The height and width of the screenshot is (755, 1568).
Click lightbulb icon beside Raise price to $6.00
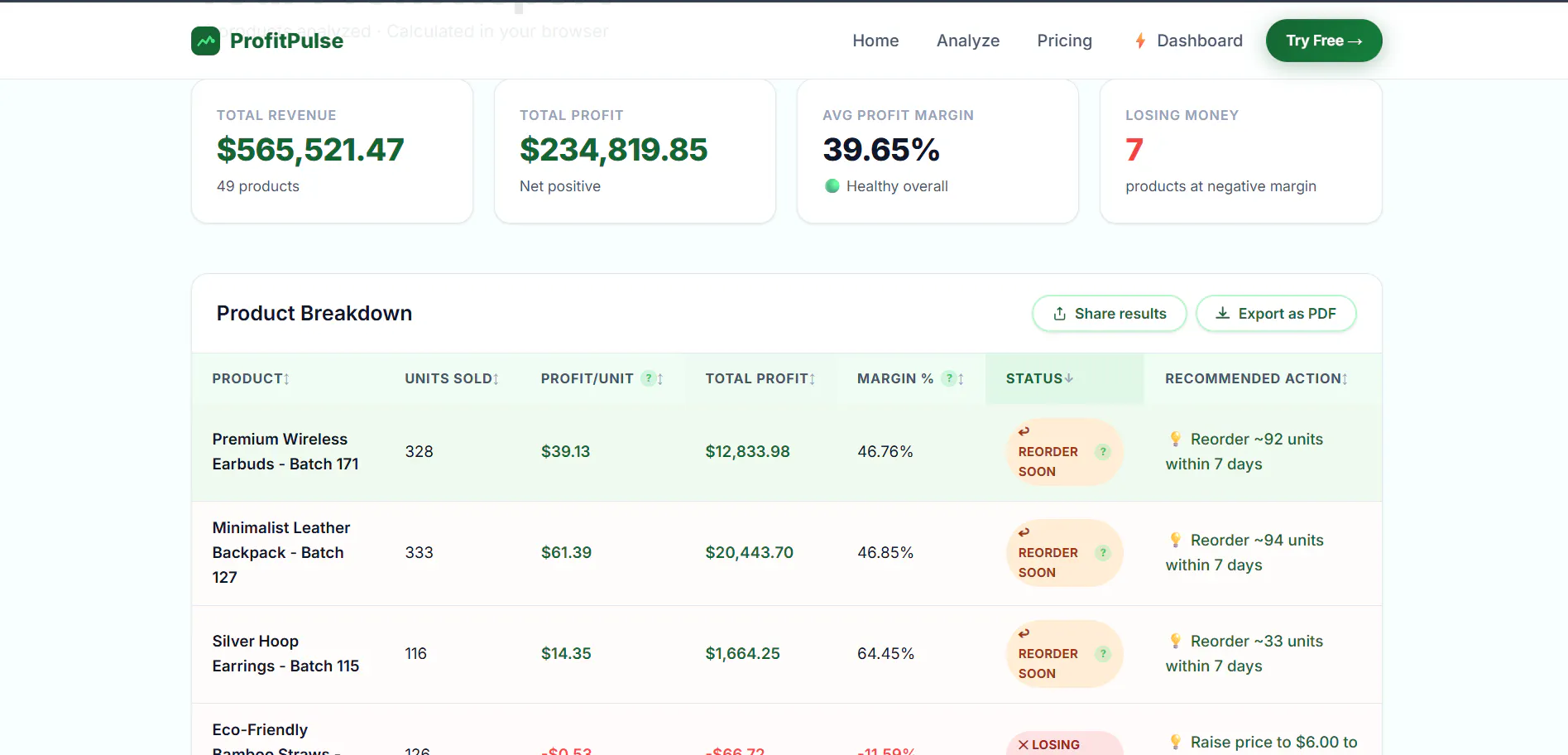tap(1175, 742)
